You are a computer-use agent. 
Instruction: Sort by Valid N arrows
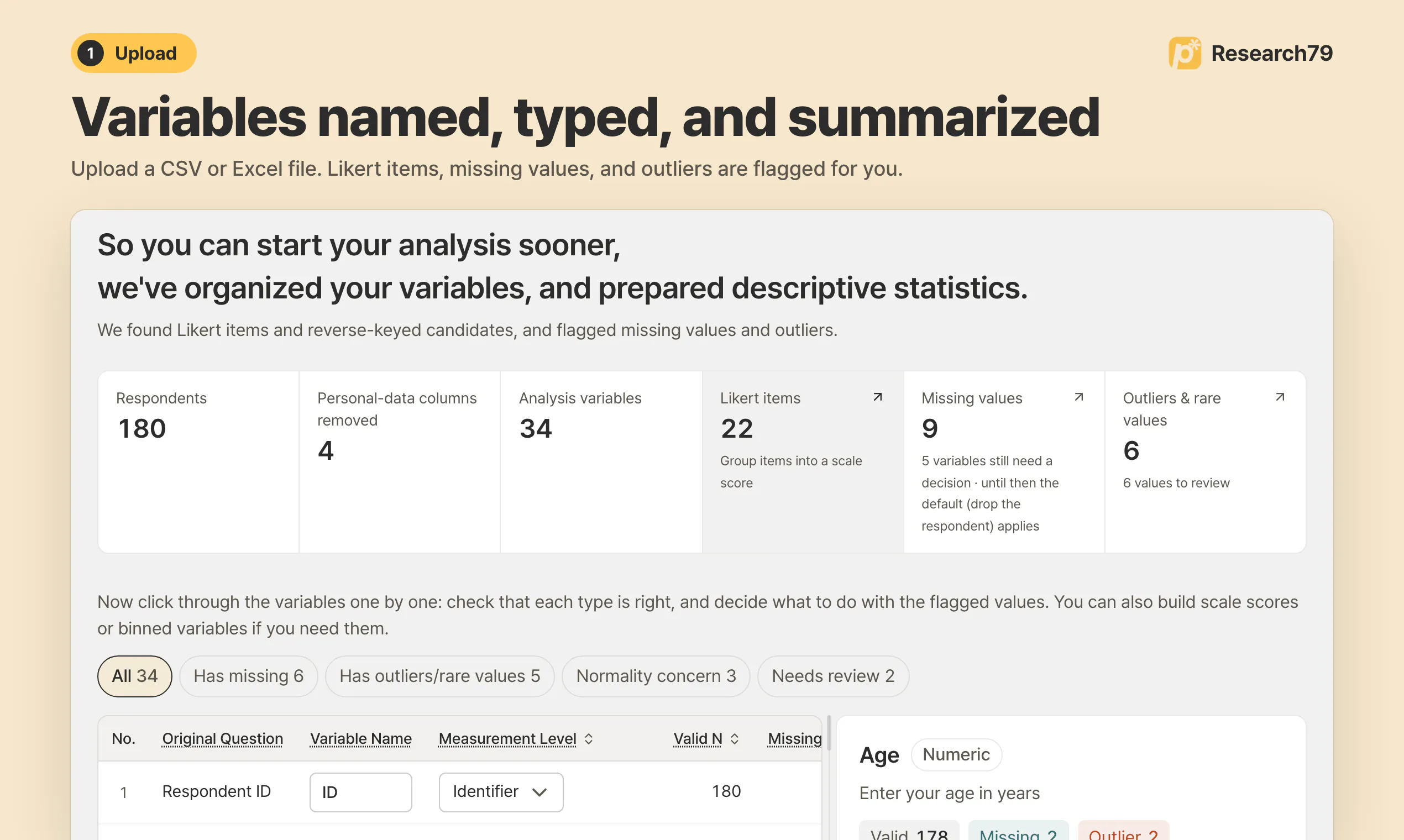click(x=735, y=739)
